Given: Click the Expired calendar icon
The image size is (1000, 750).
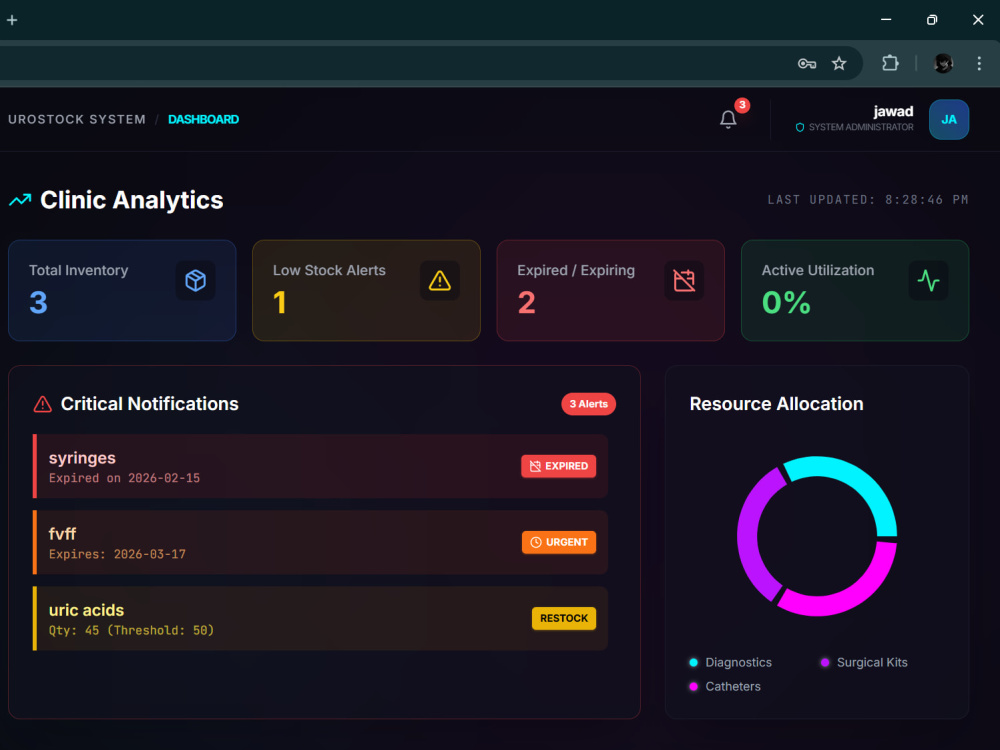Looking at the screenshot, I should [x=684, y=281].
